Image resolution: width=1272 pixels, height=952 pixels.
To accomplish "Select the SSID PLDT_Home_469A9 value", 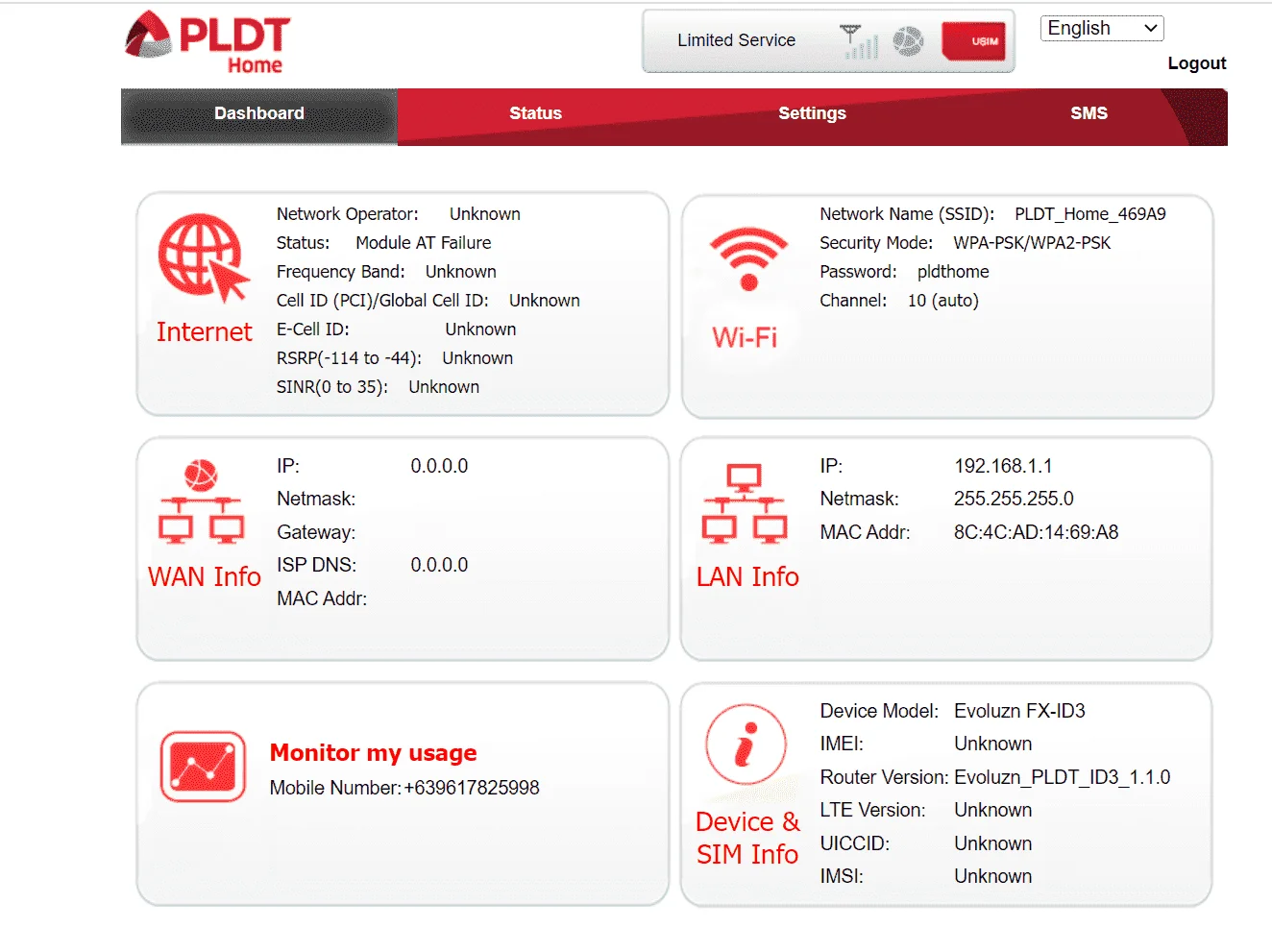I will pos(1090,214).
